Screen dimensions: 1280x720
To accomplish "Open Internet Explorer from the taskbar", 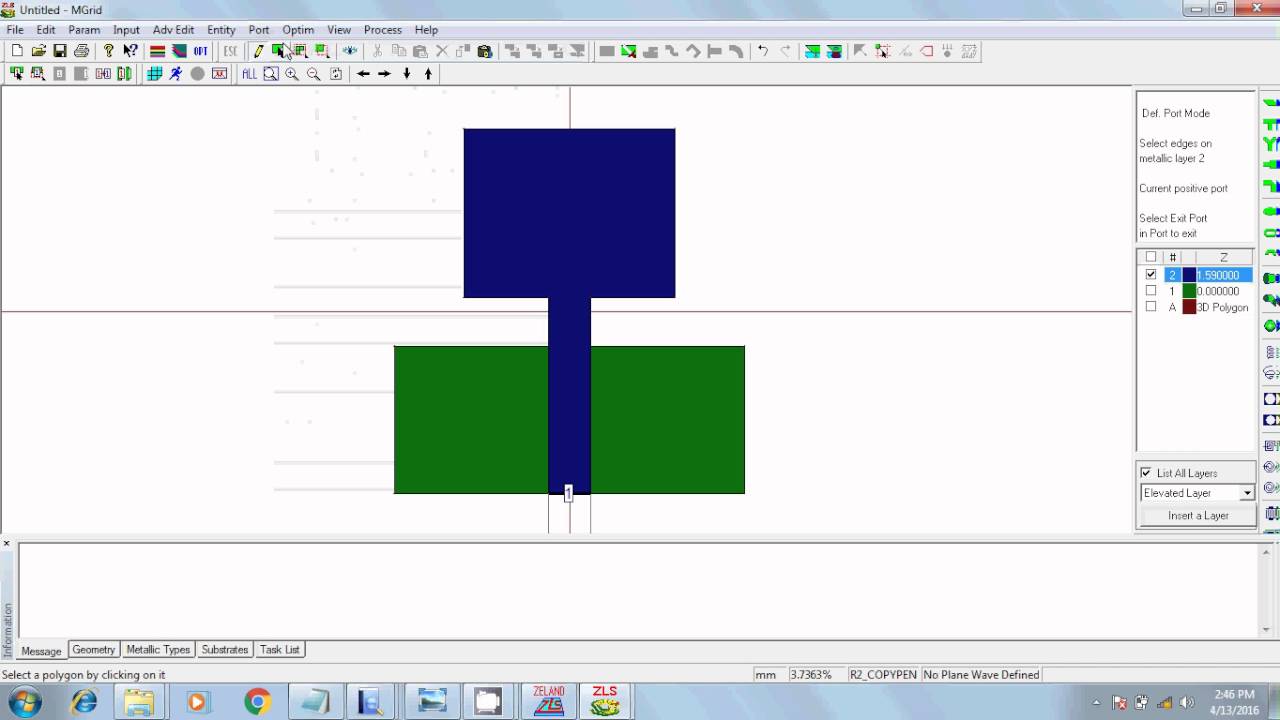I will [x=84, y=702].
